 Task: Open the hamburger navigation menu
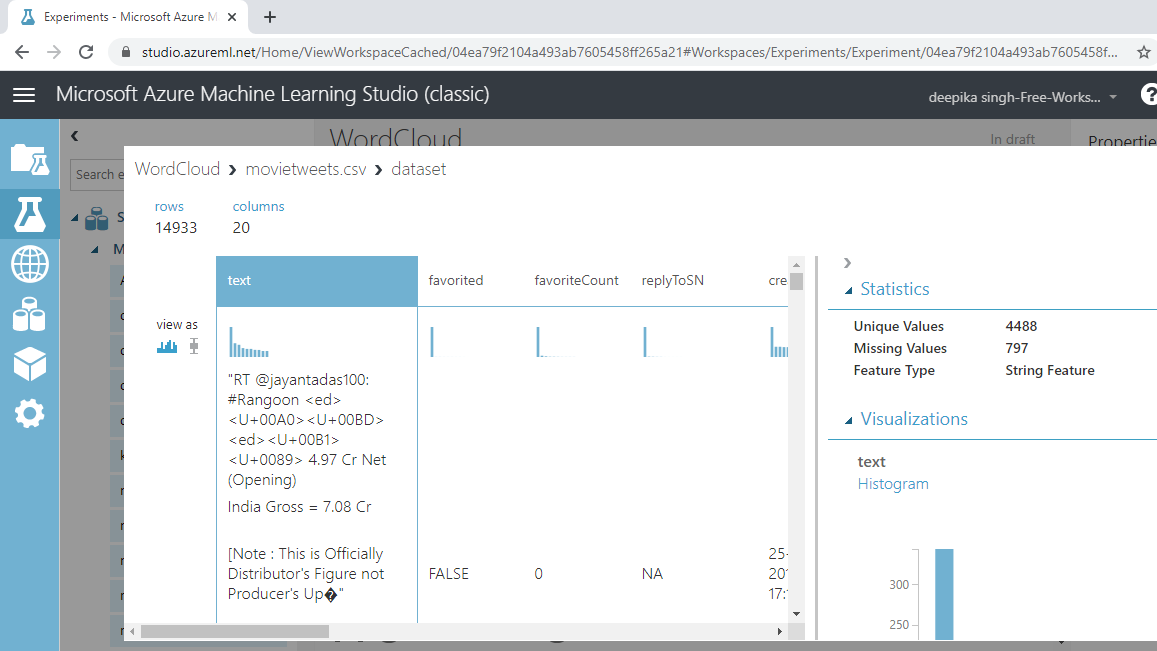24,94
